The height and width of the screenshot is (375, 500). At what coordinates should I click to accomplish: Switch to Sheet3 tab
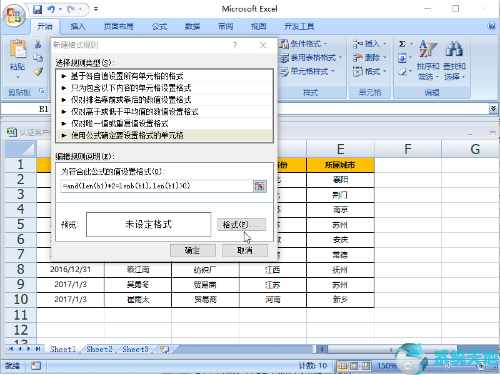pyautogui.click(x=135, y=349)
